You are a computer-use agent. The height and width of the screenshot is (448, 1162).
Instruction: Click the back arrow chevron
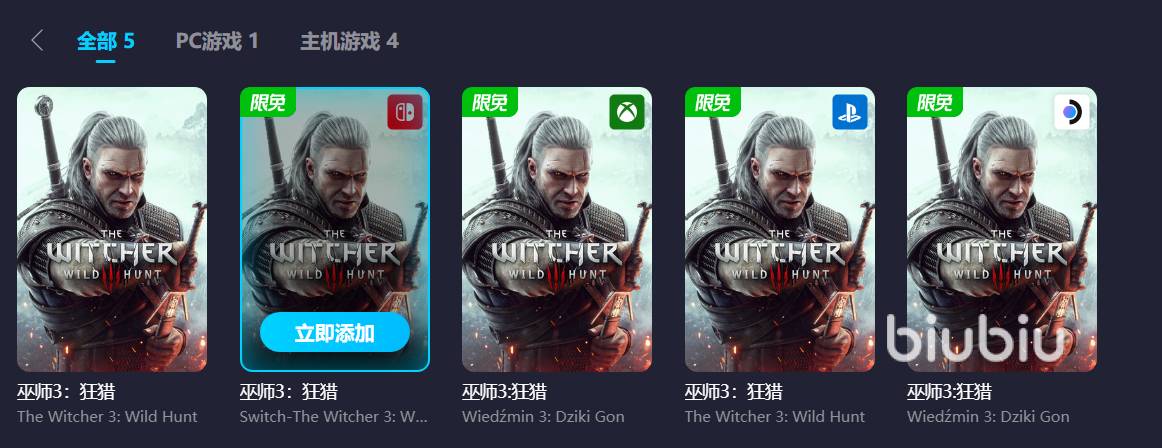(37, 41)
